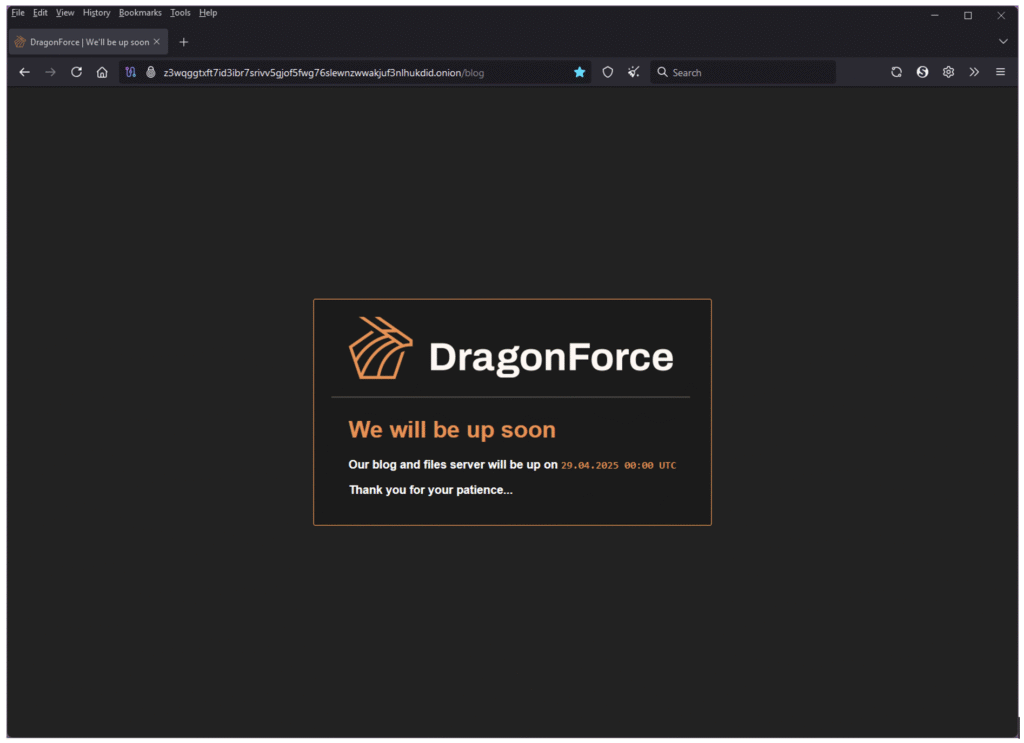Viewport: 1024px width, 743px height.
Task: Toggle the bookmark star for this page
Action: [x=579, y=72]
